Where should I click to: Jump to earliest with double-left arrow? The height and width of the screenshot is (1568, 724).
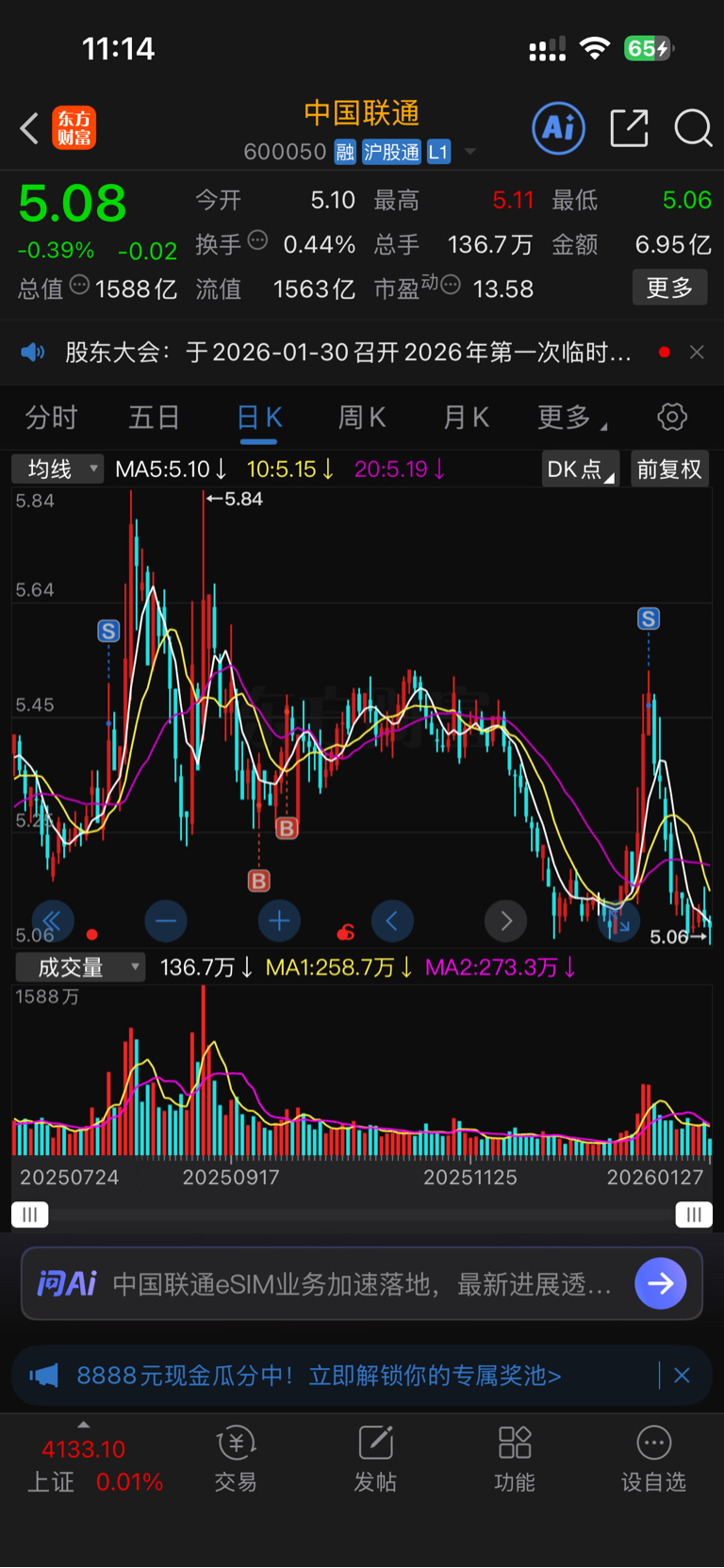coord(53,921)
